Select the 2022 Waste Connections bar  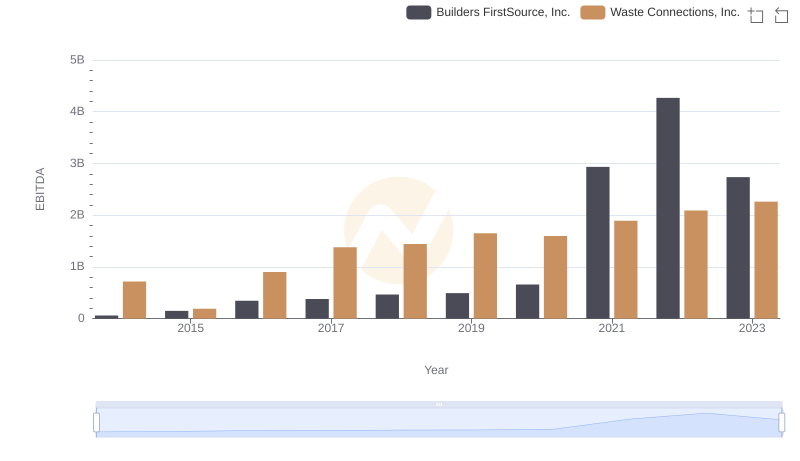(x=696, y=265)
